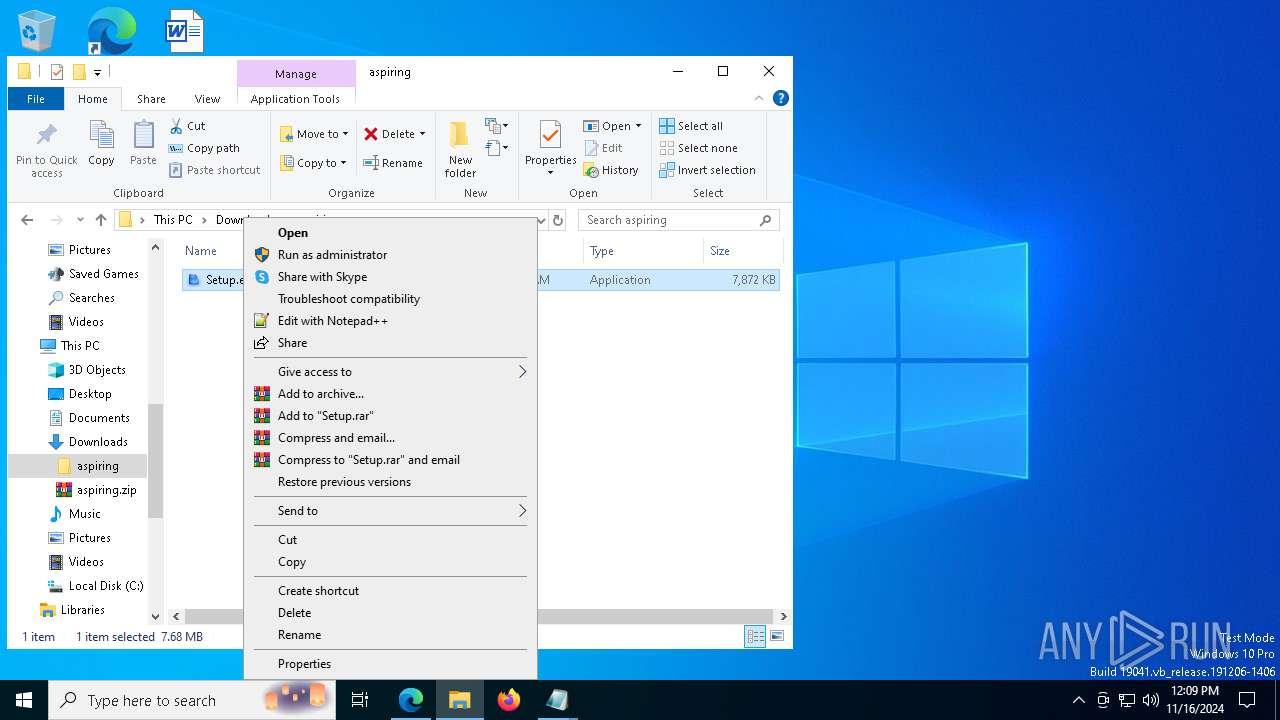Open the Move to dropdown

pos(314,134)
